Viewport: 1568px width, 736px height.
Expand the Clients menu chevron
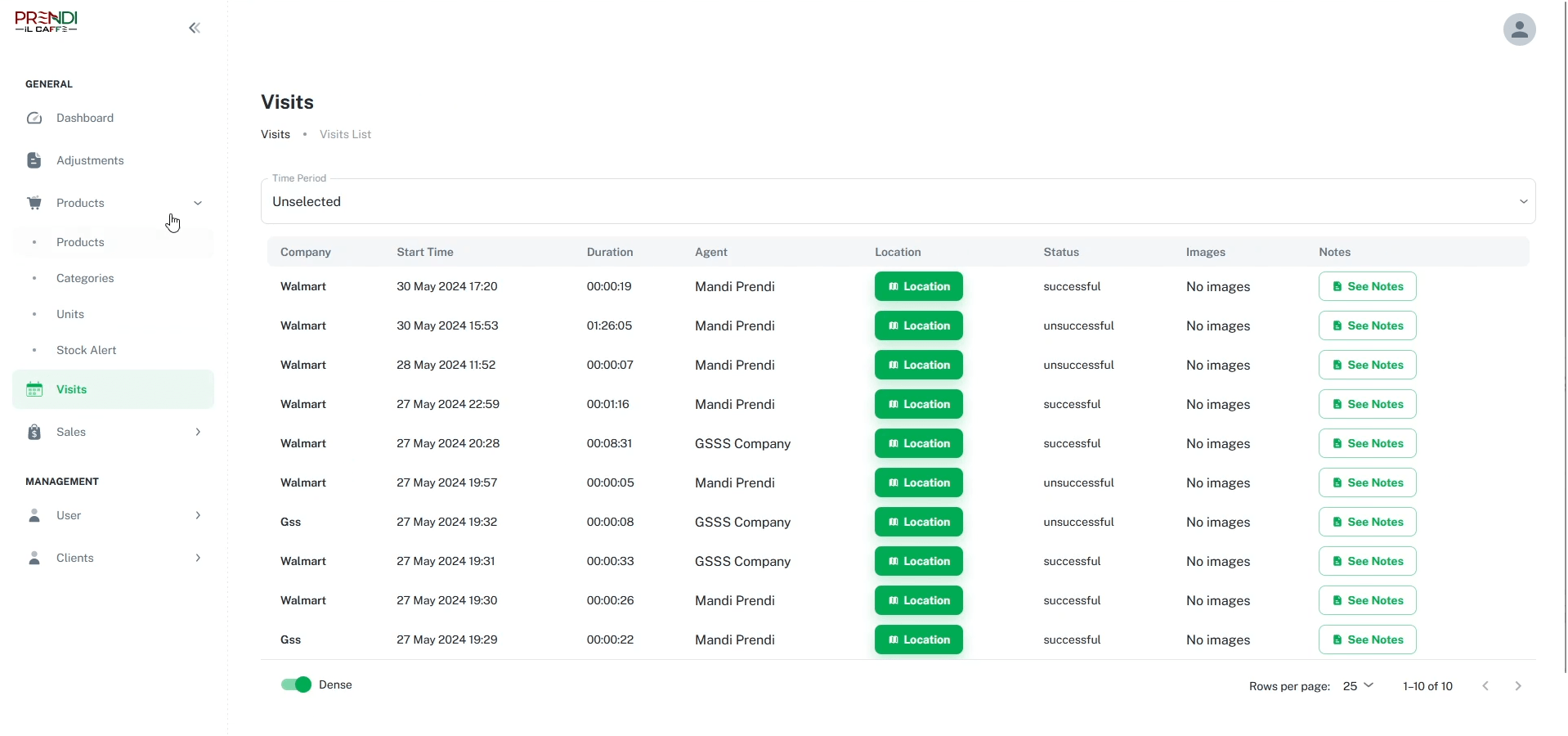198,558
